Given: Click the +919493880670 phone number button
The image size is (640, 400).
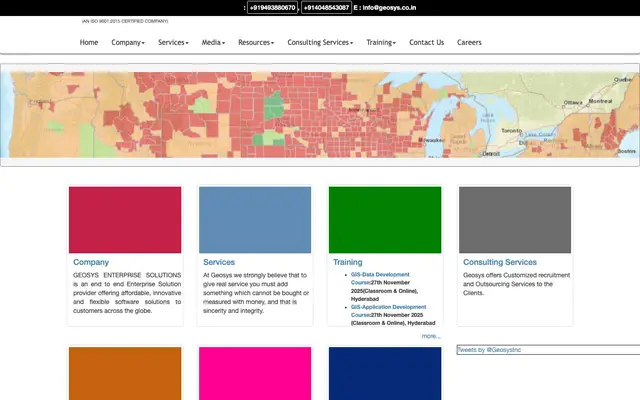Looking at the screenshot, I should tap(272, 7).
